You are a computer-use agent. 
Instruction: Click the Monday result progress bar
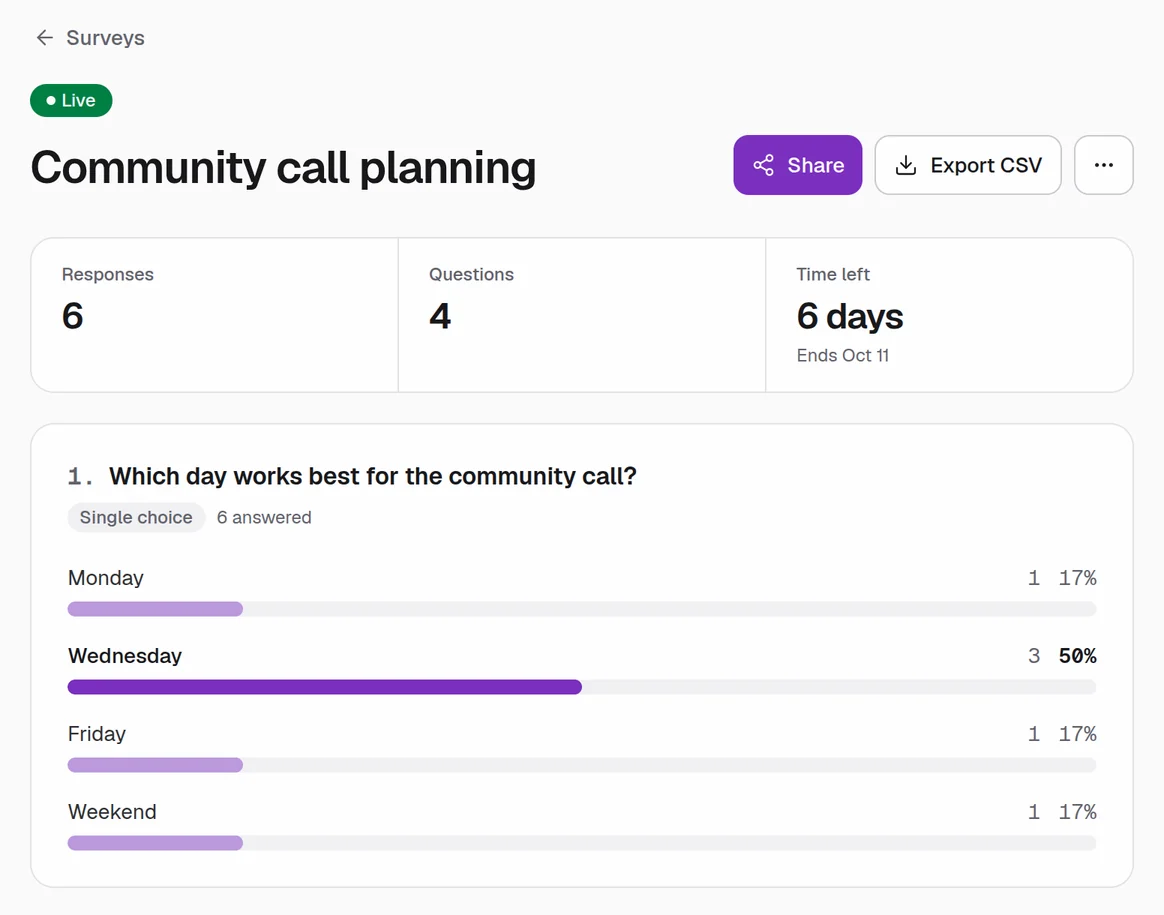(x=581, y=609)
